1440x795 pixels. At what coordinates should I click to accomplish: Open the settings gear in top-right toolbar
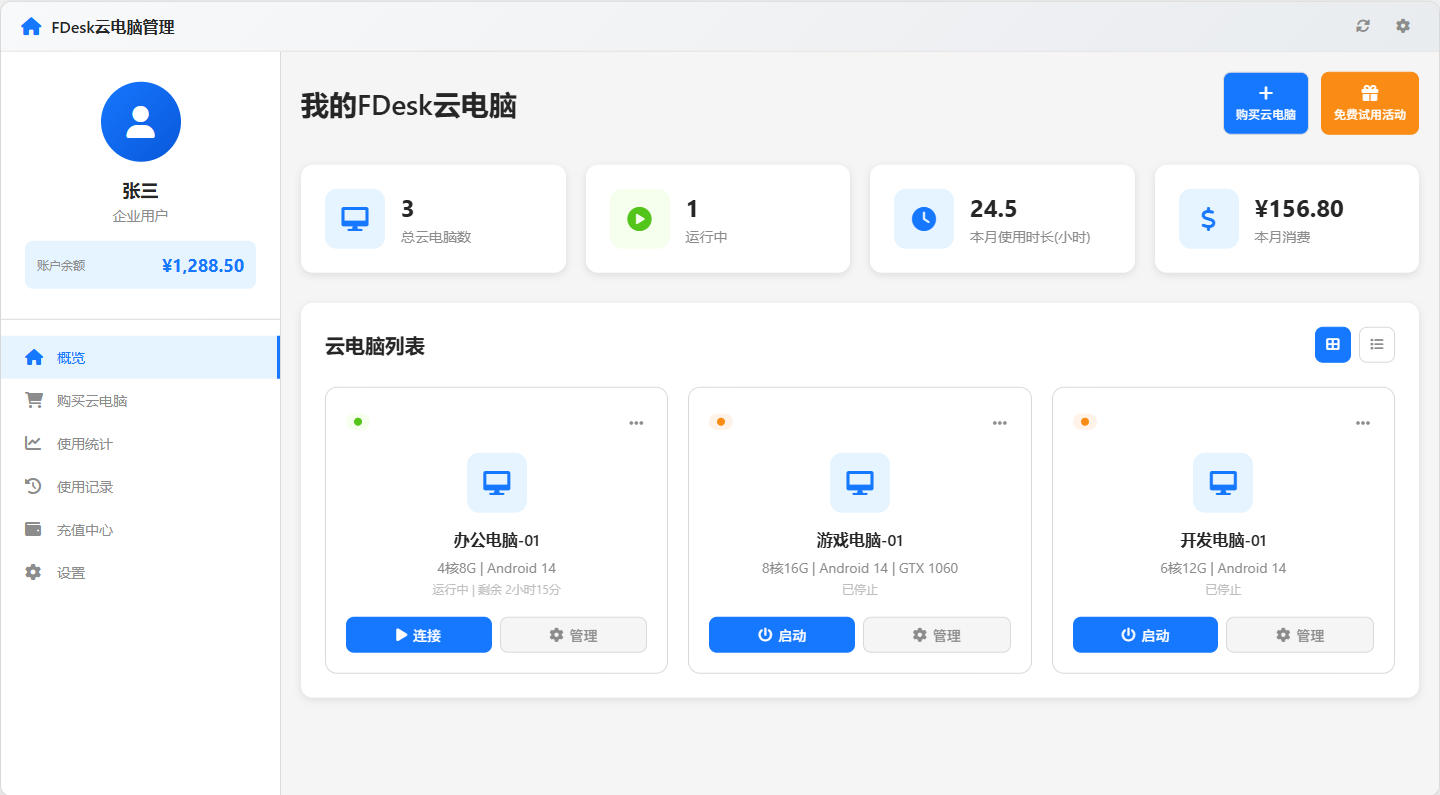(x=1403, y=26)
